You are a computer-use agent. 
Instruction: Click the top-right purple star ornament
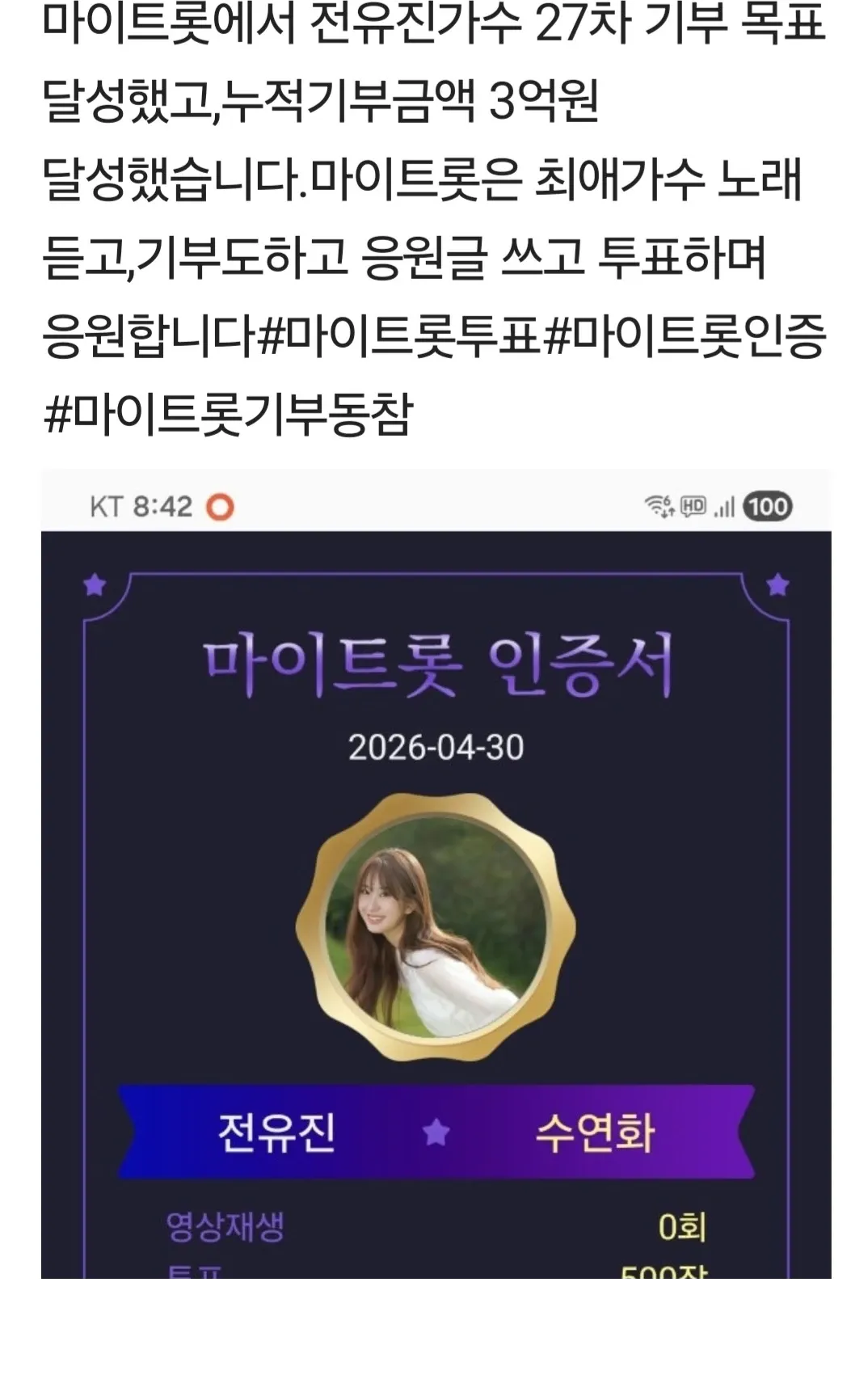(x=777, y=584)
